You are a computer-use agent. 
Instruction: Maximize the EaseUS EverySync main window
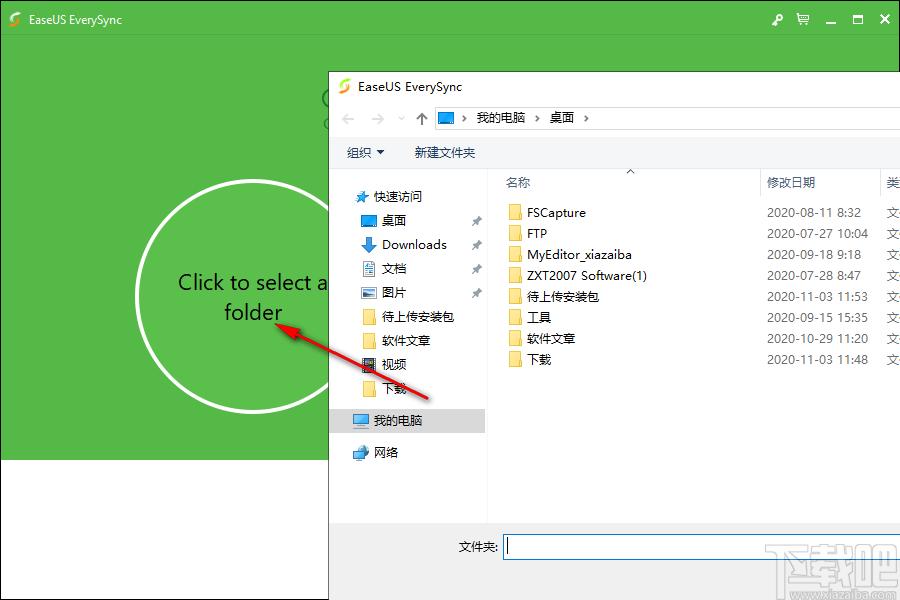(858, 20)
